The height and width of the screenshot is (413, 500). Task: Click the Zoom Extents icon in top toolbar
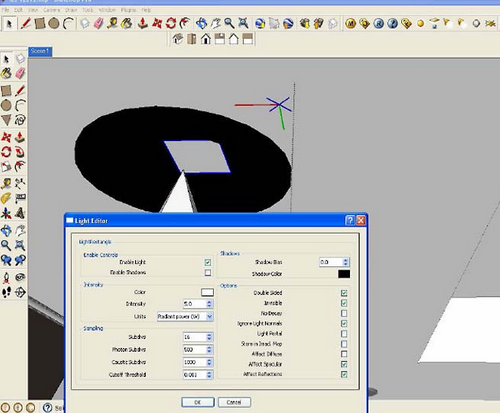pyautogui.click(x=243, y=23)
